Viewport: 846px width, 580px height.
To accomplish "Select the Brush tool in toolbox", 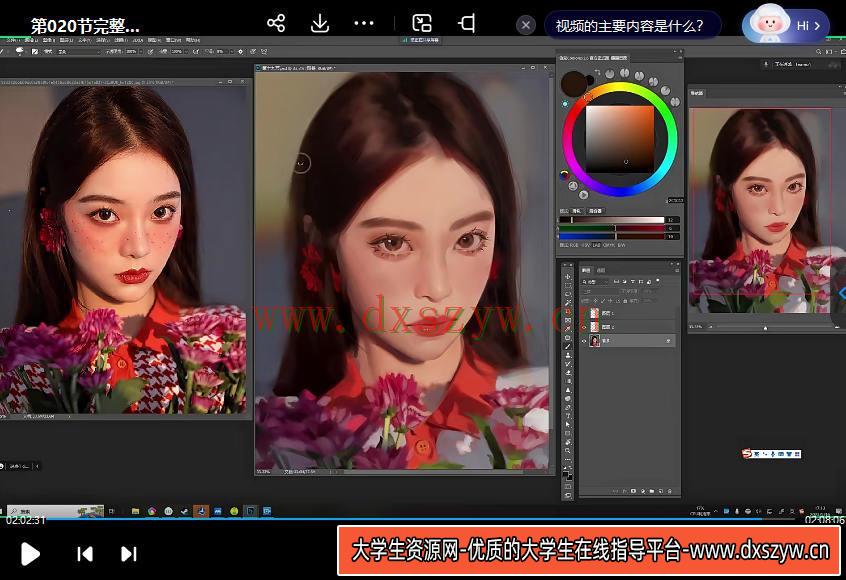I will coord(568,346).
